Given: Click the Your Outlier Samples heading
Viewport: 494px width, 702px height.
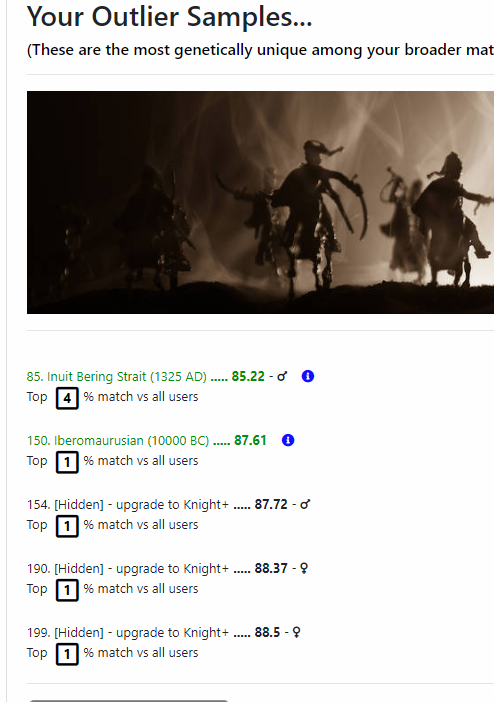Looking at the screenshot, I should click(169, 17).
